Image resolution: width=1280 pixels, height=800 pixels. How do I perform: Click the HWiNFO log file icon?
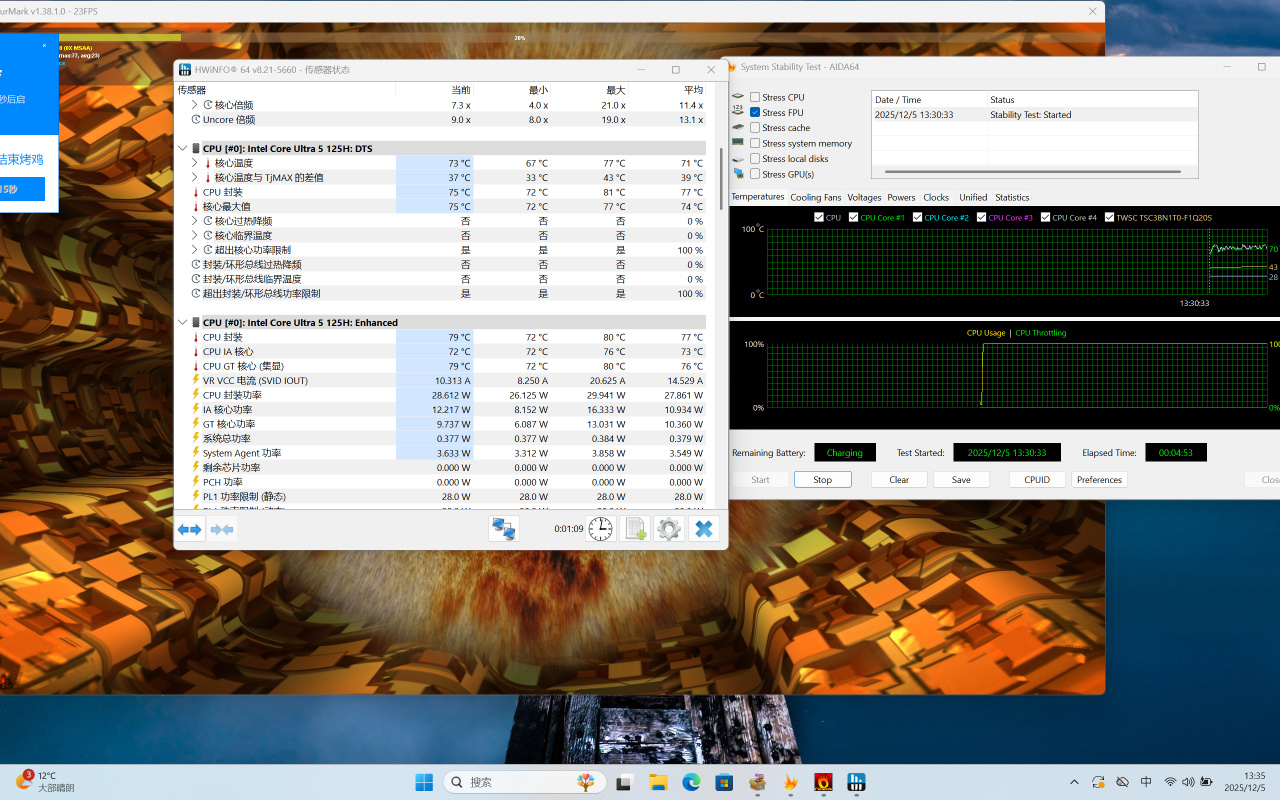pos(635,529)
